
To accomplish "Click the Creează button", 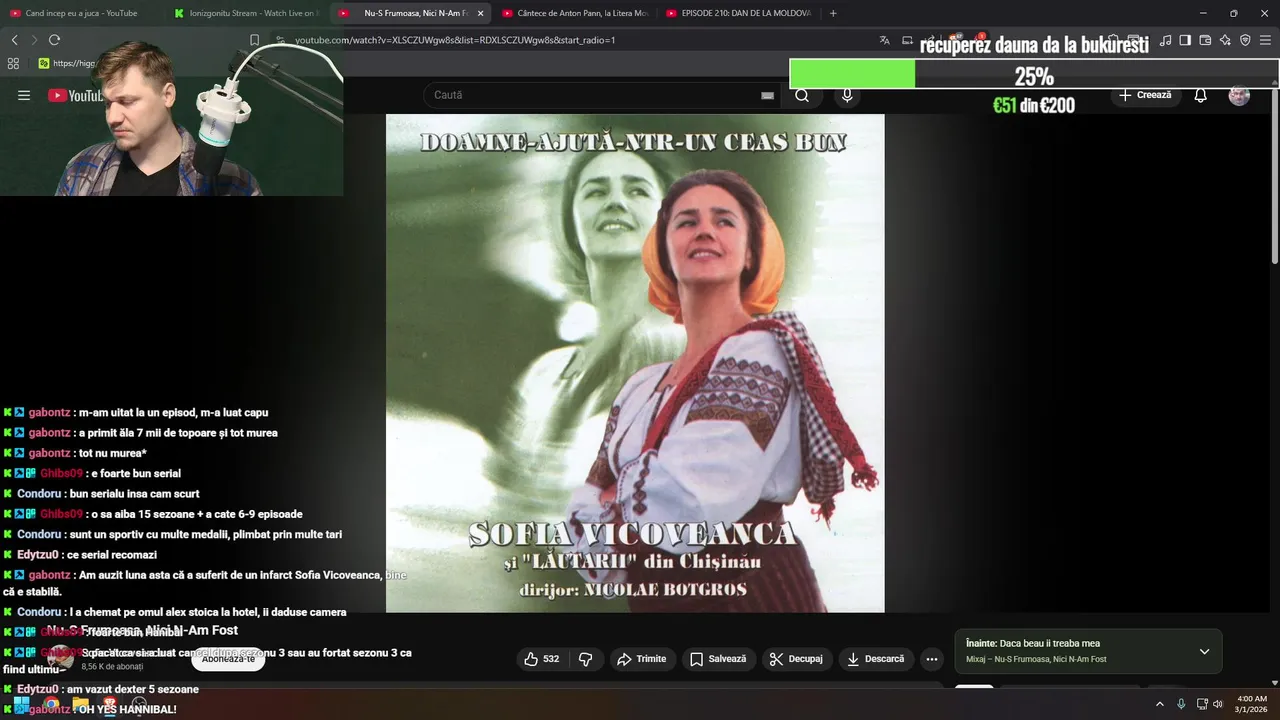I will 1145,95.
